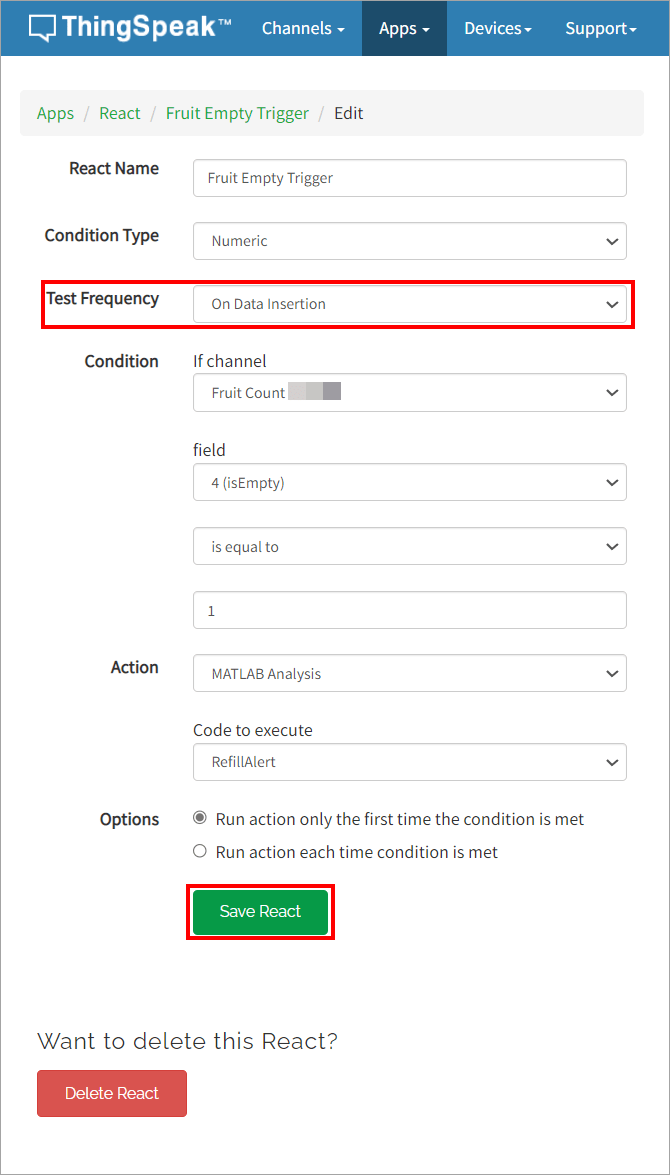Screen dimensions: 670x1175
Task: Select run action only first time option
Action: click(200, 819)
